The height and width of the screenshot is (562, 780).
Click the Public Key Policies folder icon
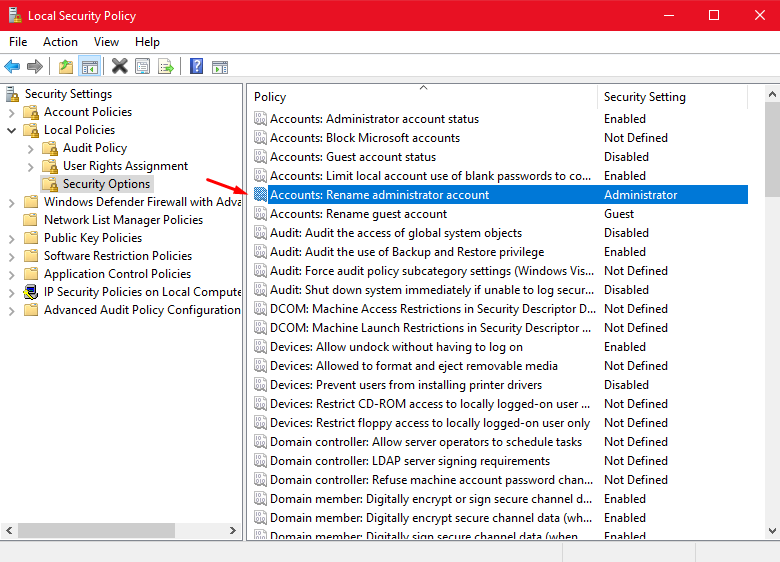[x=31, y=238]
